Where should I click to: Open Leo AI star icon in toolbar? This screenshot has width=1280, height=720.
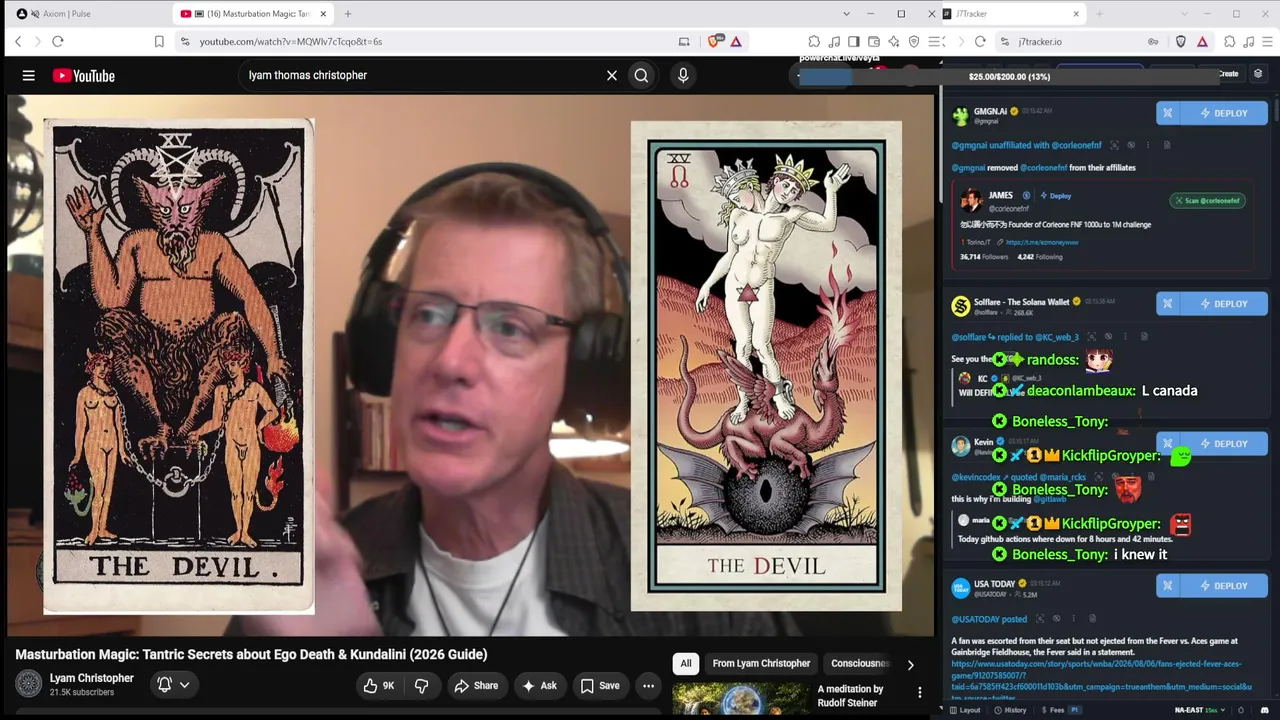[894, 41]
